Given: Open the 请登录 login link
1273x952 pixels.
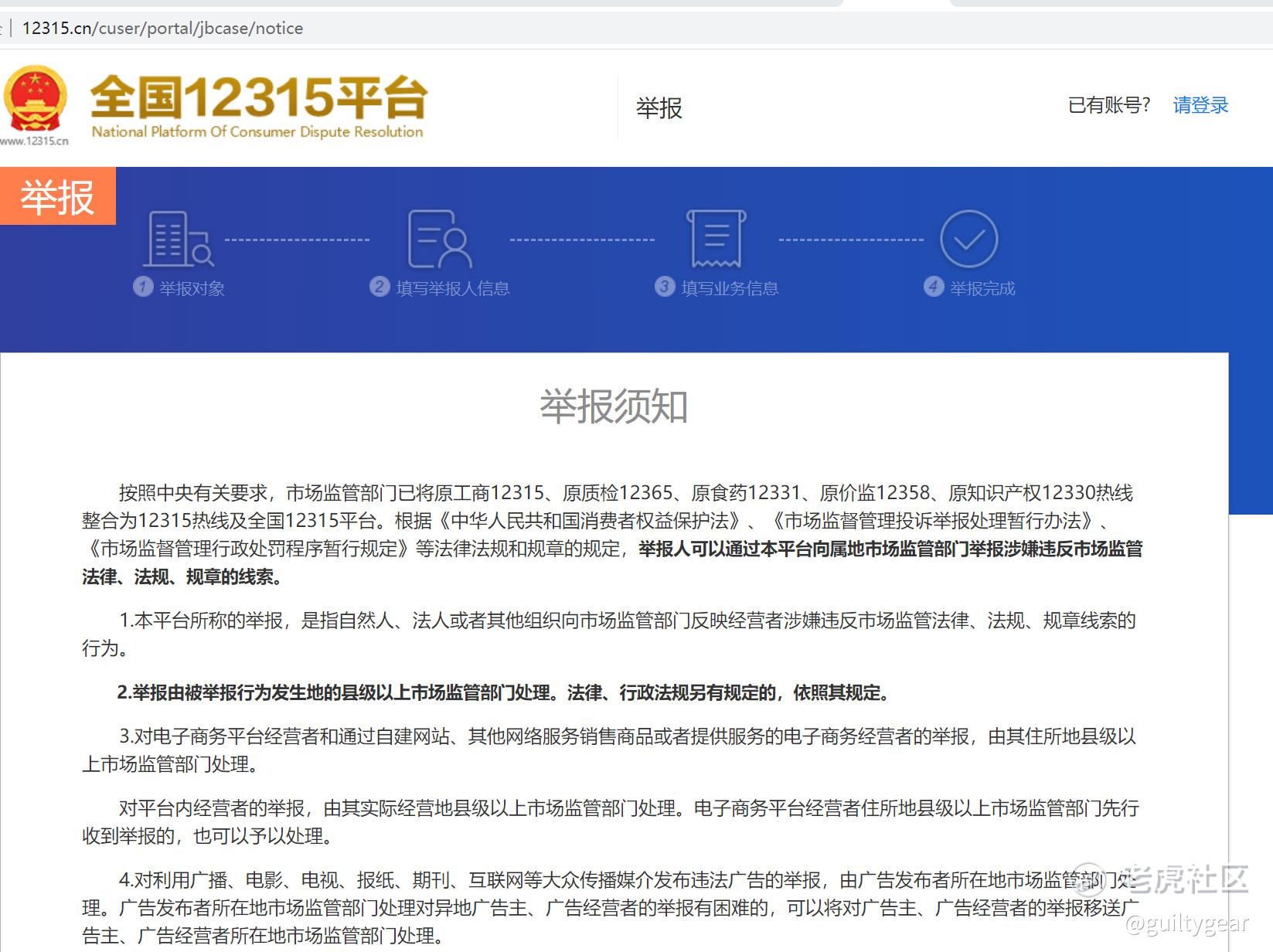Looking at the screenshot, I should (x=1200, y=105).
